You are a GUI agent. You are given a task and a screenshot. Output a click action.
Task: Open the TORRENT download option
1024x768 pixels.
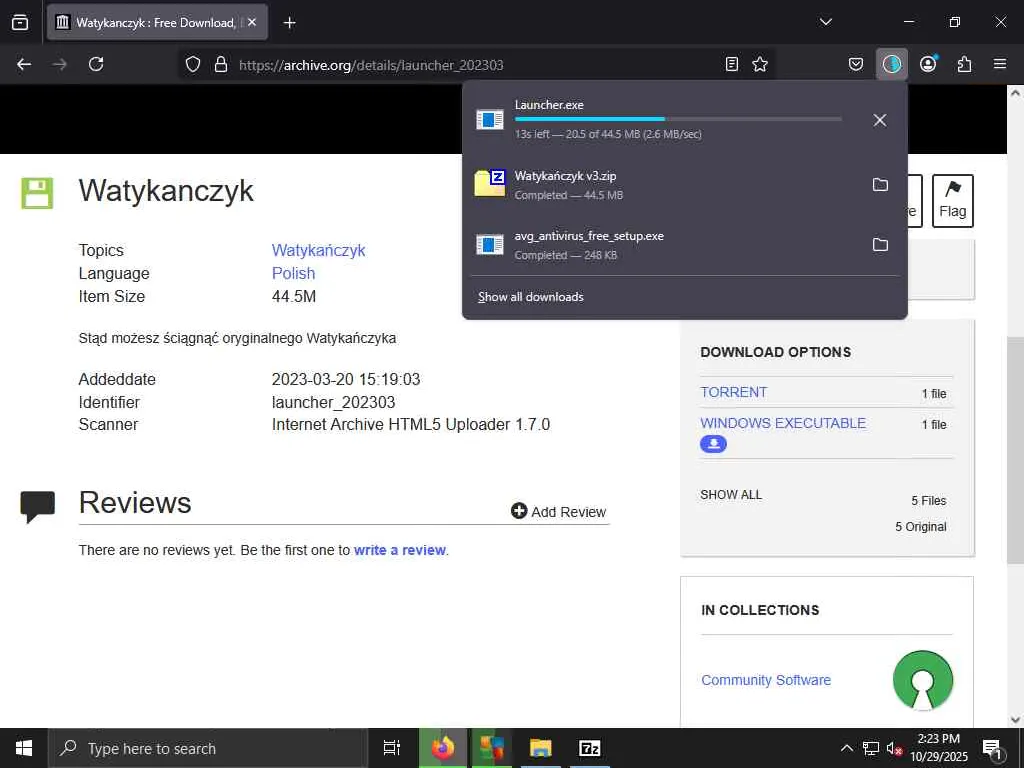(x=733, y=392)
